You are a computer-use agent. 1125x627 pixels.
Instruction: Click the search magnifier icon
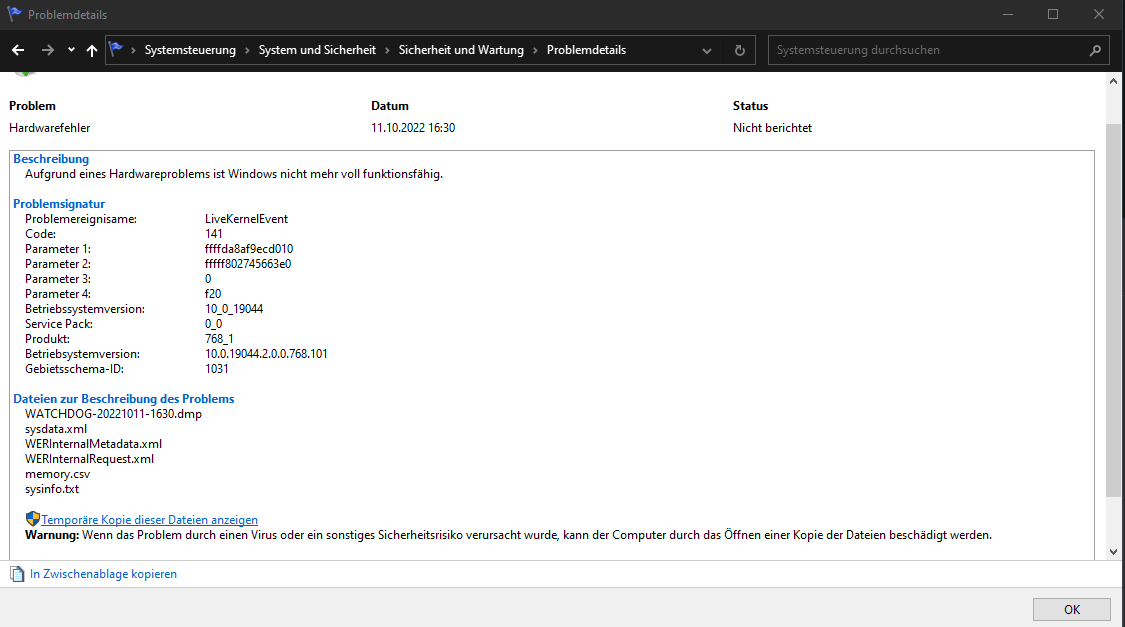1095,50
